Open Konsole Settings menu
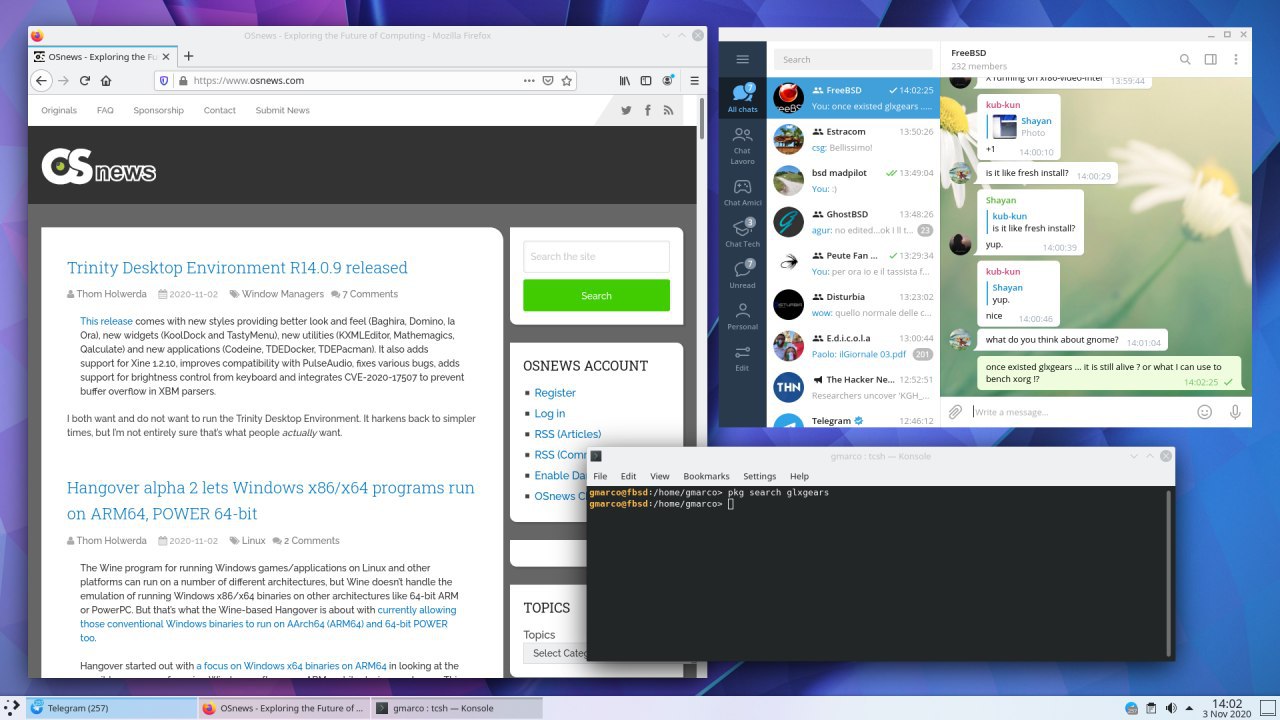The height and width of the screenshot is (720, 1280). [760, 476]
